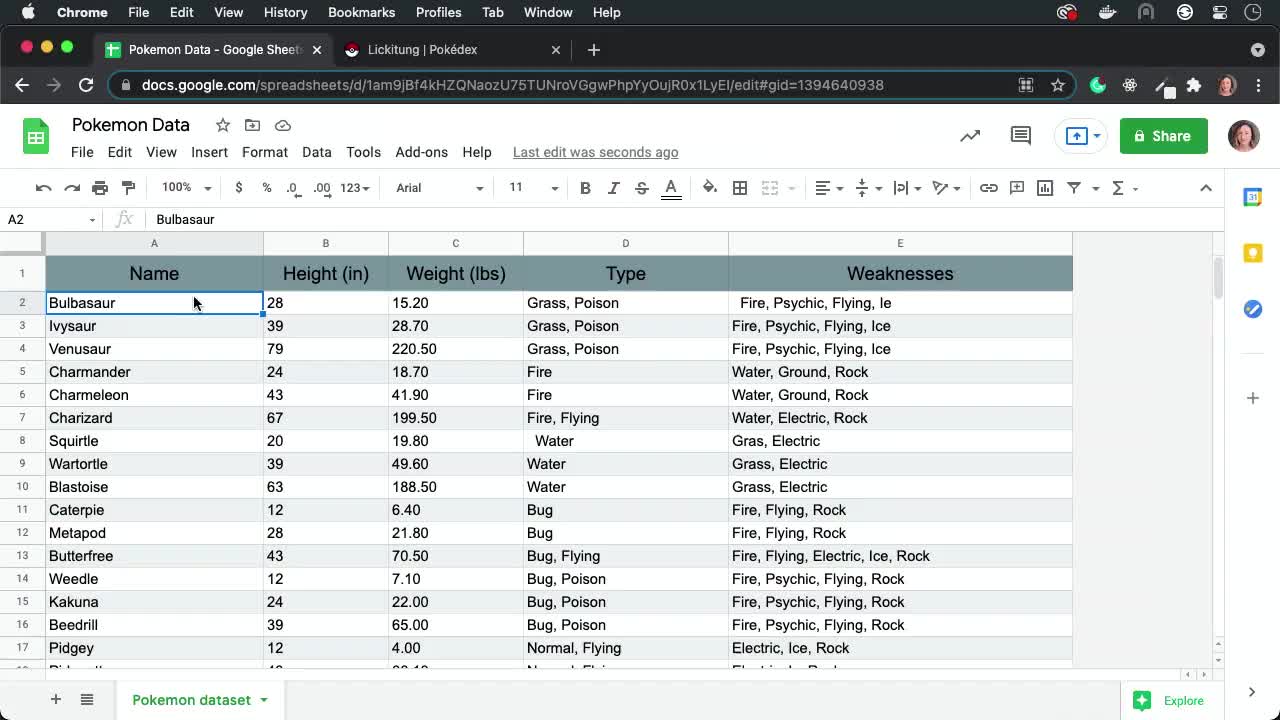Click the Present to meeting button

pyautogui.click(x=1078, y=136)
